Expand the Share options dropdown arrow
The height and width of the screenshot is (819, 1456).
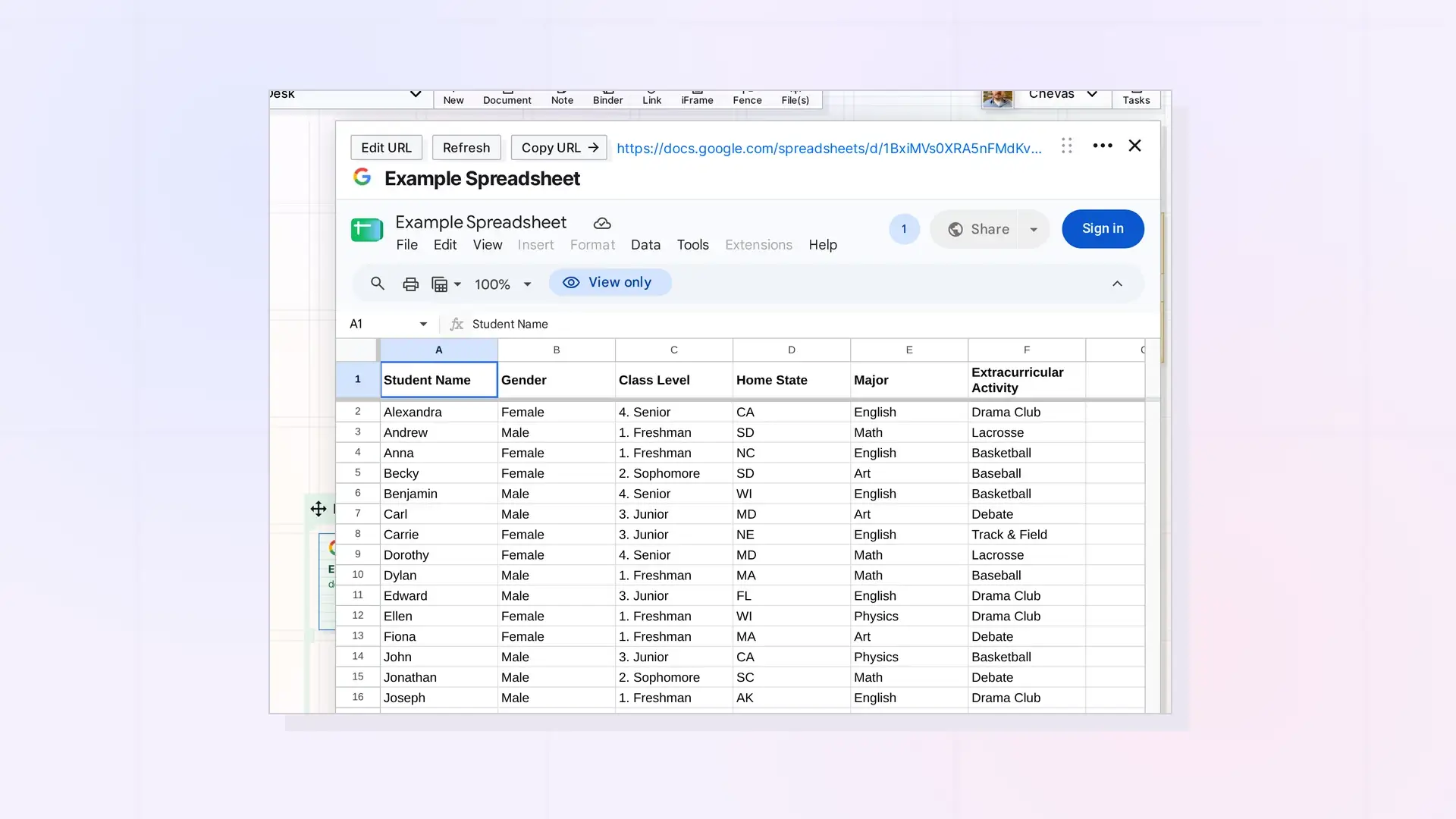point(1034,230)
